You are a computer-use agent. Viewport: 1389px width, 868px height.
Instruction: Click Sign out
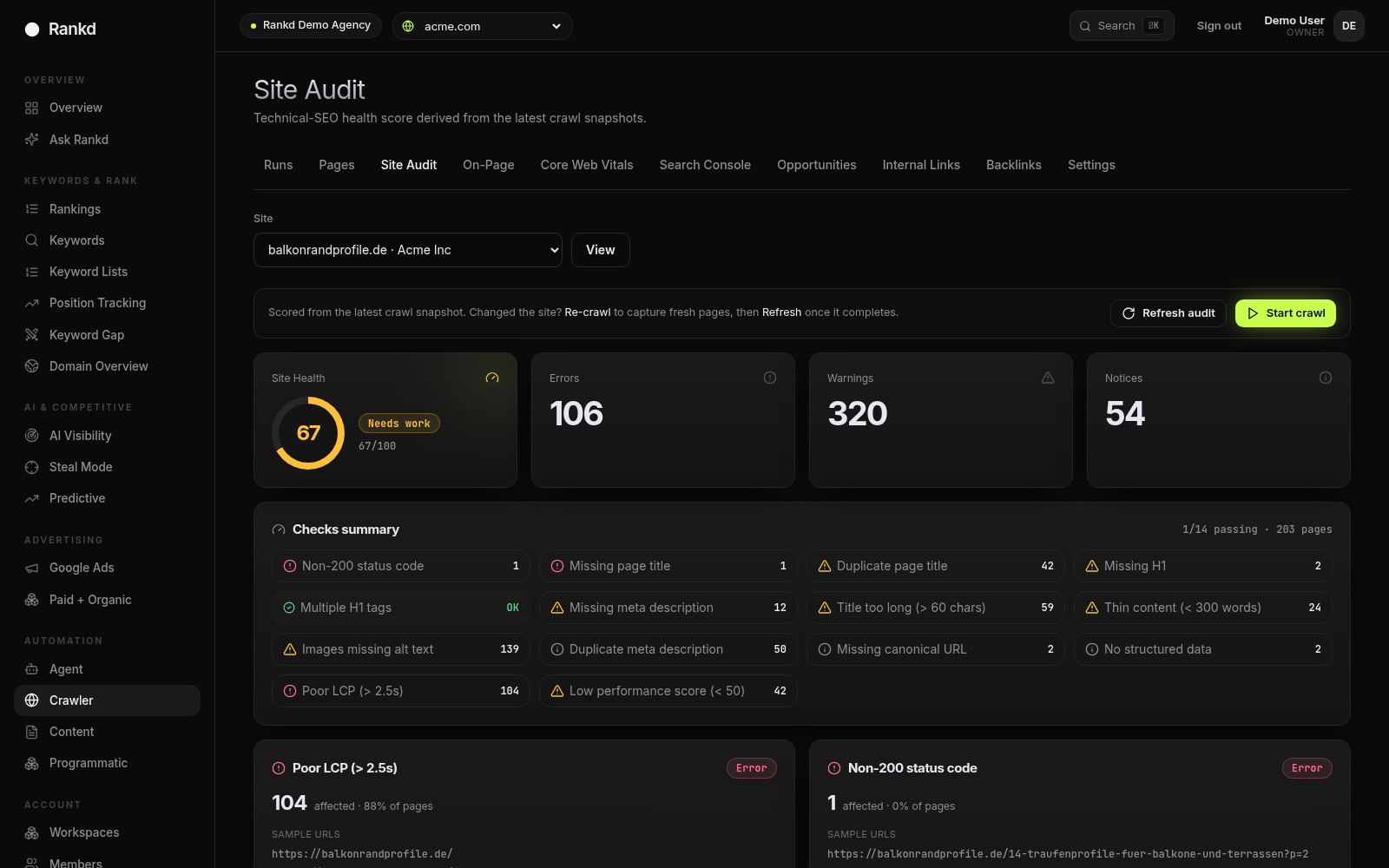(x=1219, y=26)
